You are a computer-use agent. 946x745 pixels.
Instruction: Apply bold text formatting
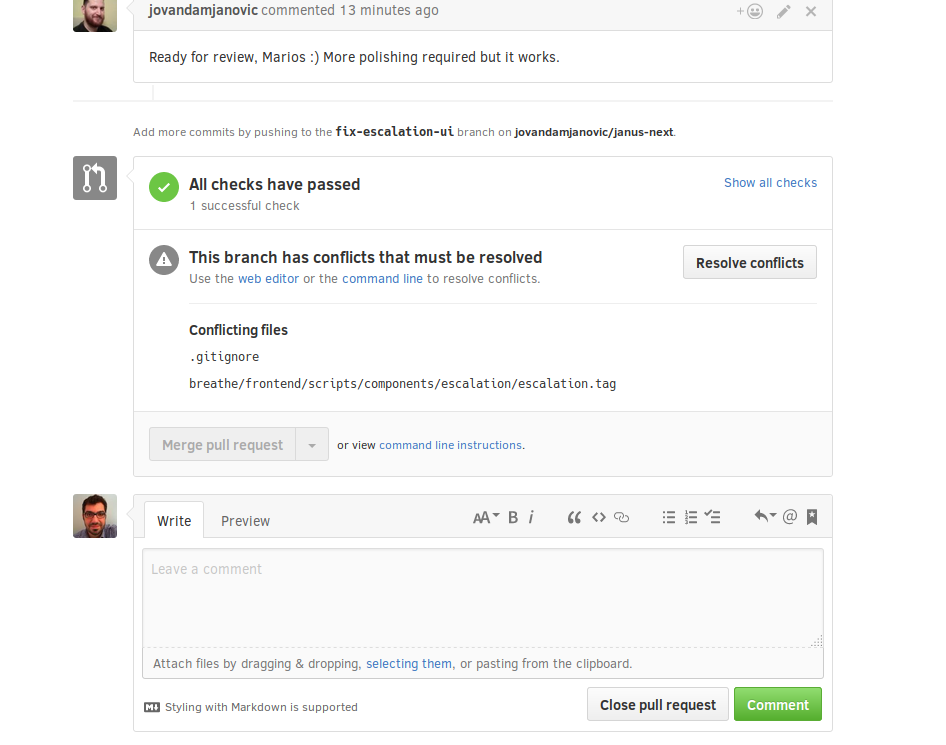coord(513,518)
